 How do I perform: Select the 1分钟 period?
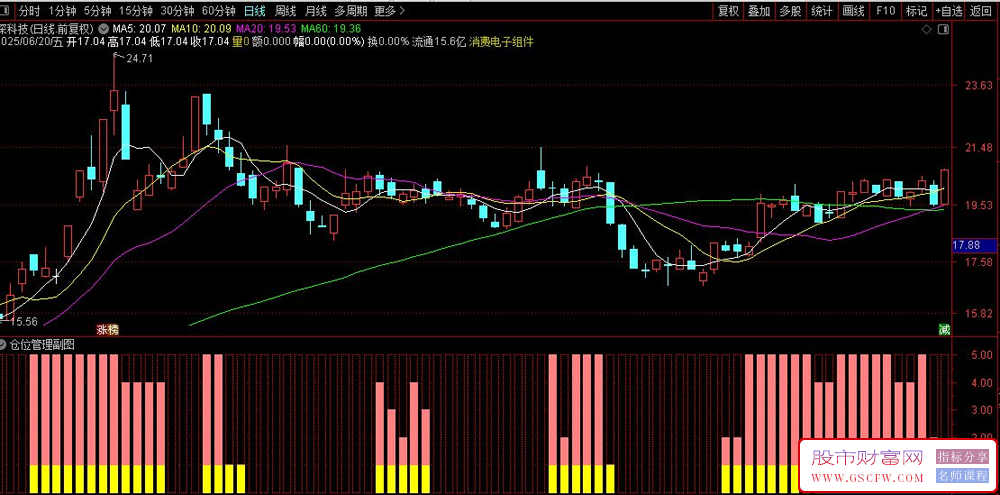61,11
